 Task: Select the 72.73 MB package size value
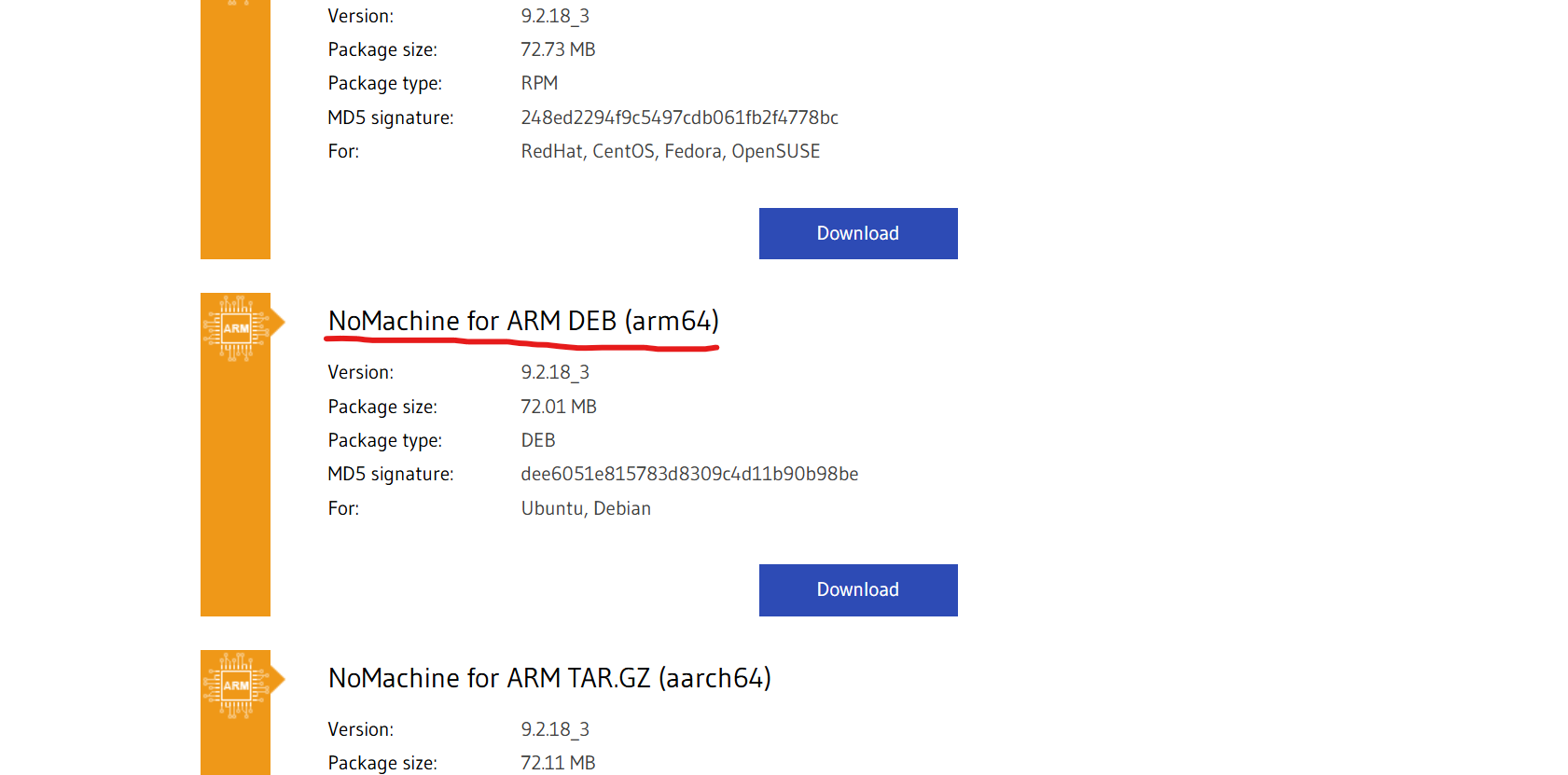point(558,49)
